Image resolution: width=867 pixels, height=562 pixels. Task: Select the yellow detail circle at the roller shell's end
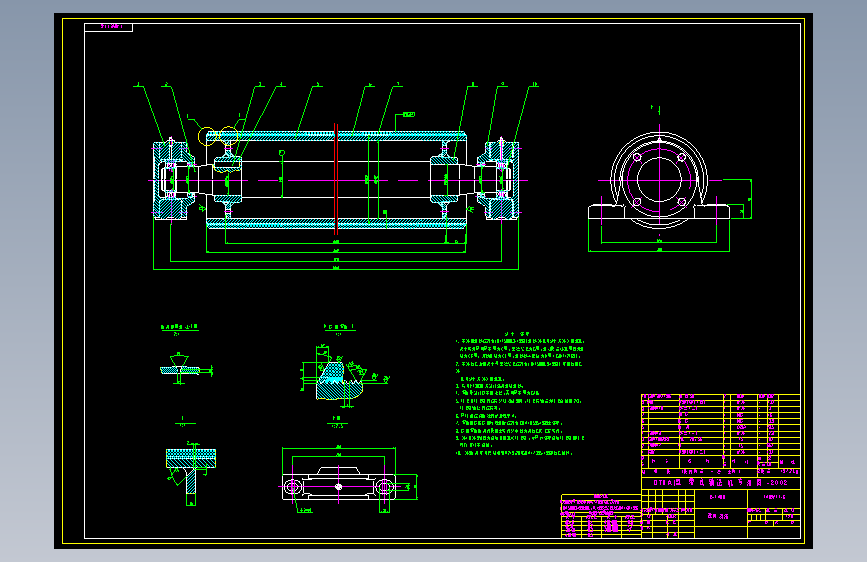click(x=207, y=136)
